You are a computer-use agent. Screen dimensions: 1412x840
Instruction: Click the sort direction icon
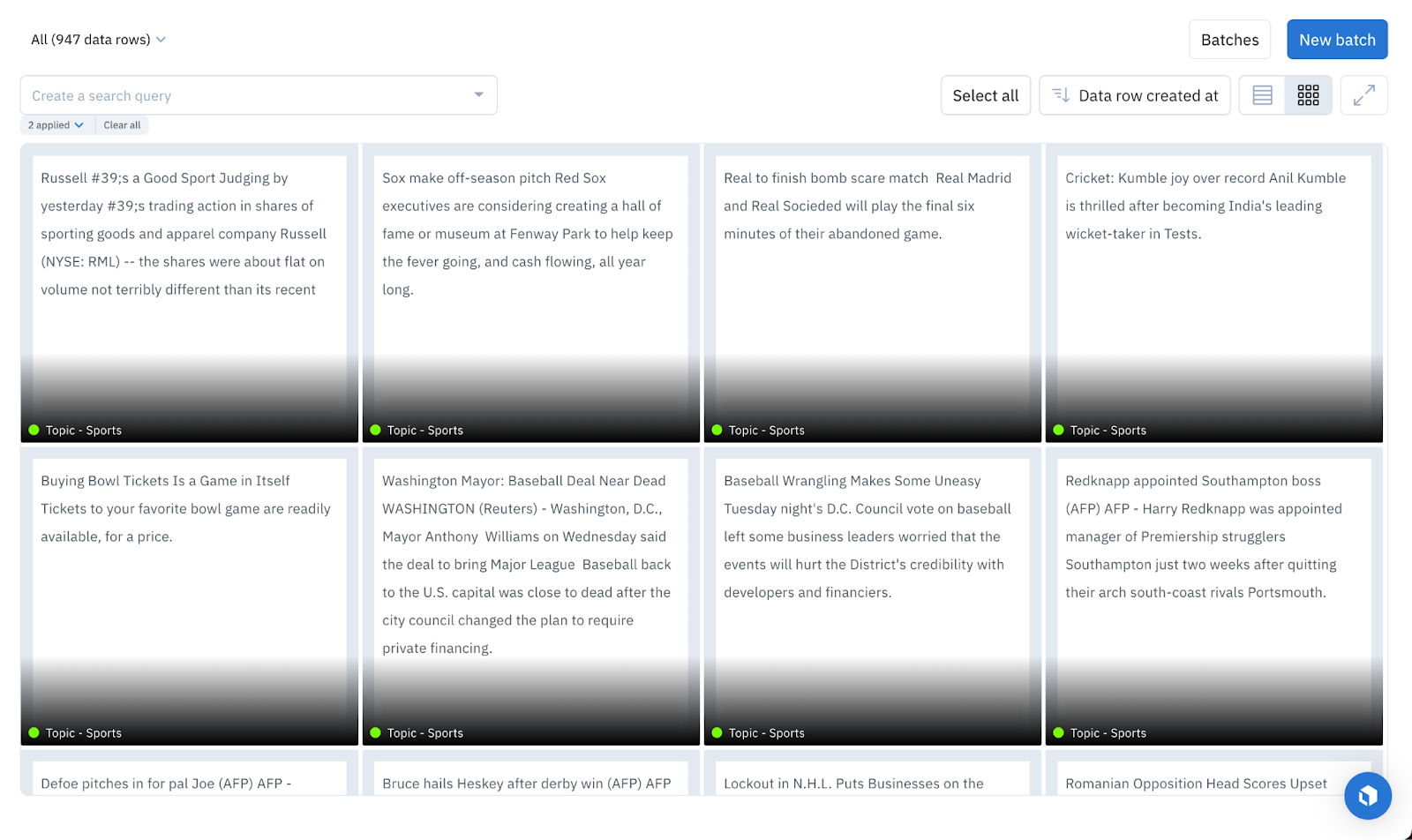[1061, 95]
